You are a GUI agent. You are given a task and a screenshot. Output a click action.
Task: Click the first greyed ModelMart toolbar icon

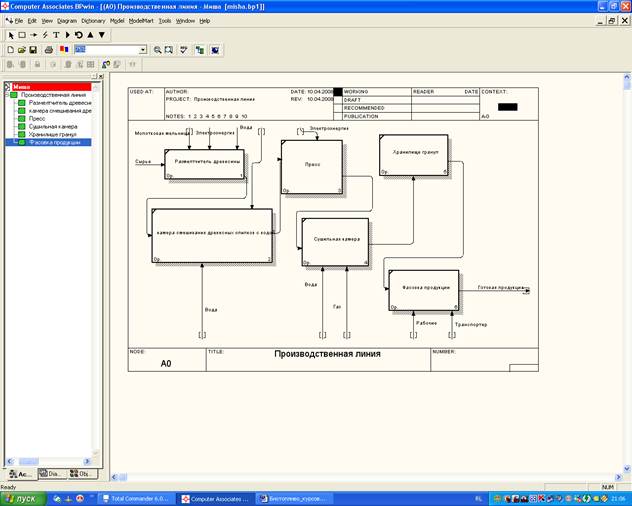pos(10,65)
